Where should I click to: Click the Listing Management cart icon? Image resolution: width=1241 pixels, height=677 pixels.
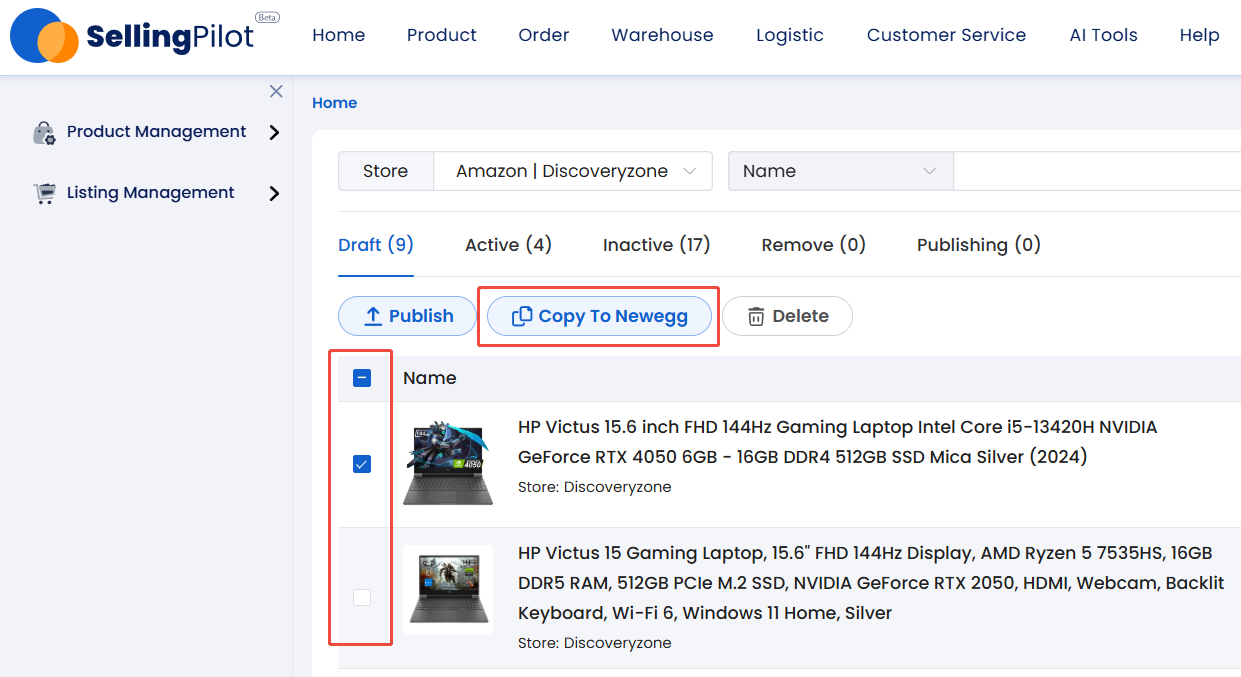(x=44, y=193)
